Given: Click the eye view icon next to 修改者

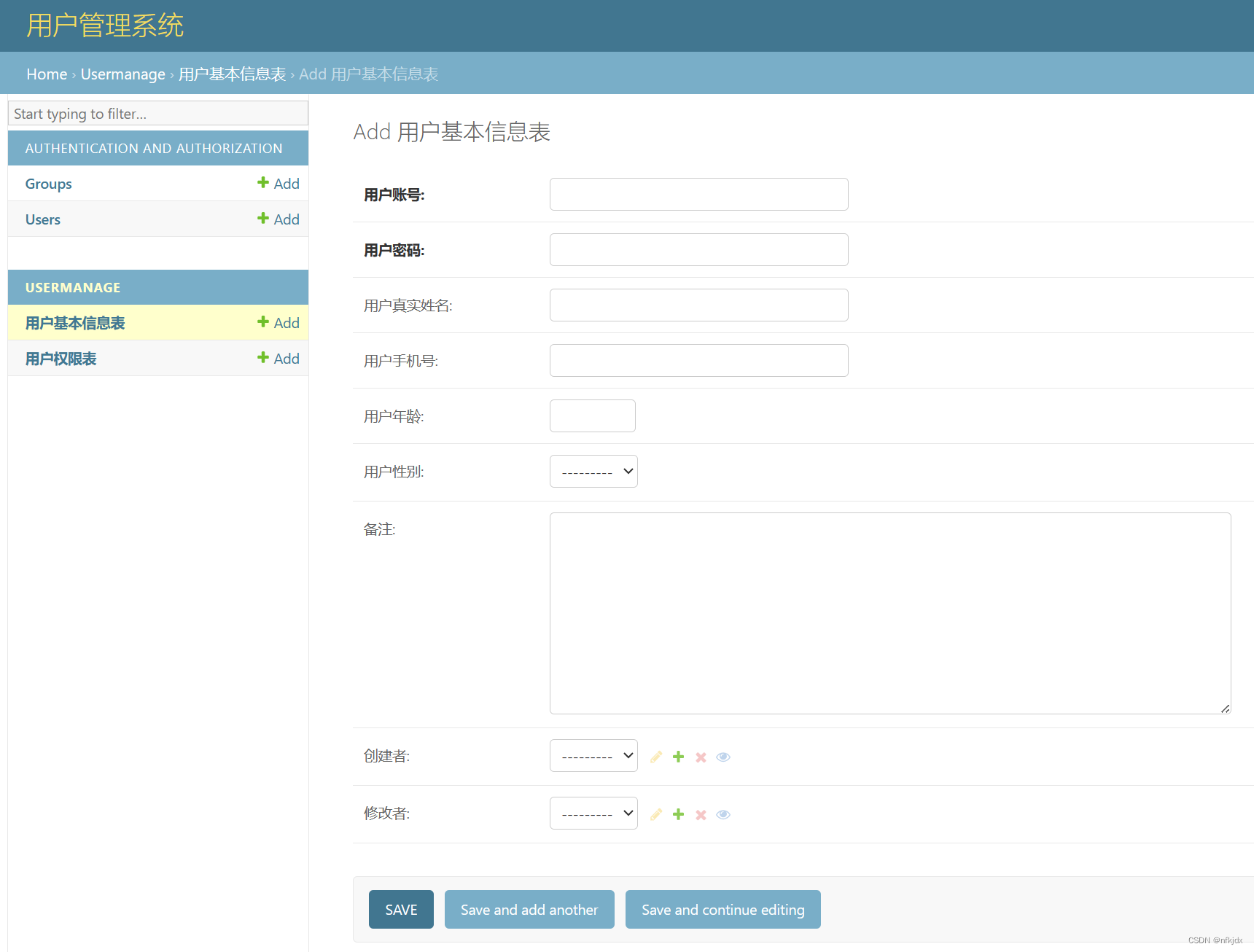Looking at the screenshot, I should click(723, 814).
